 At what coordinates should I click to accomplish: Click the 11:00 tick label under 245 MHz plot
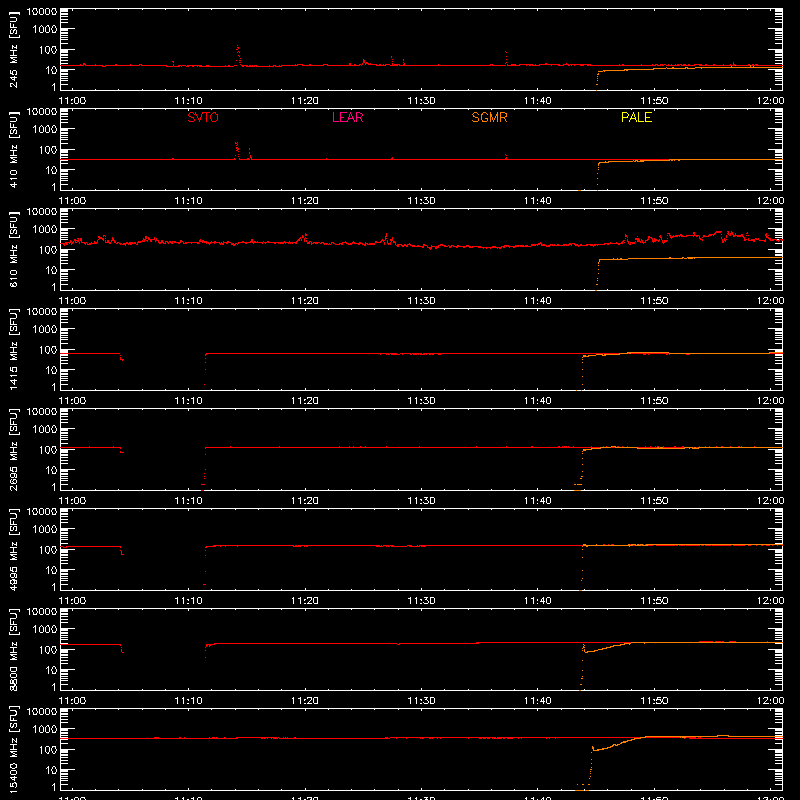[72, 101]
